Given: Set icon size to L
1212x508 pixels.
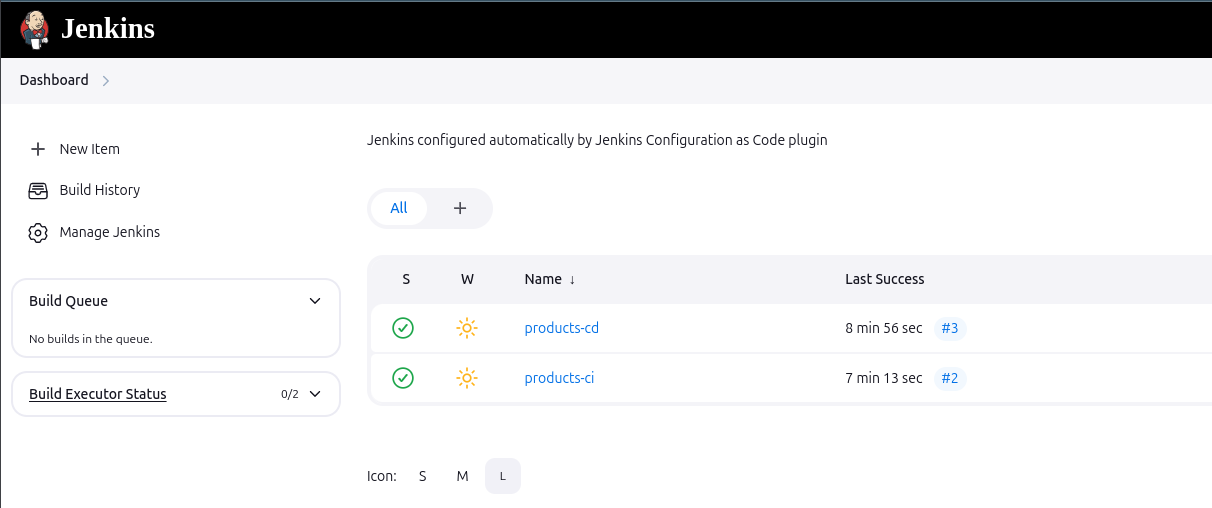Looking at the screenshot, I should point(503,476).
